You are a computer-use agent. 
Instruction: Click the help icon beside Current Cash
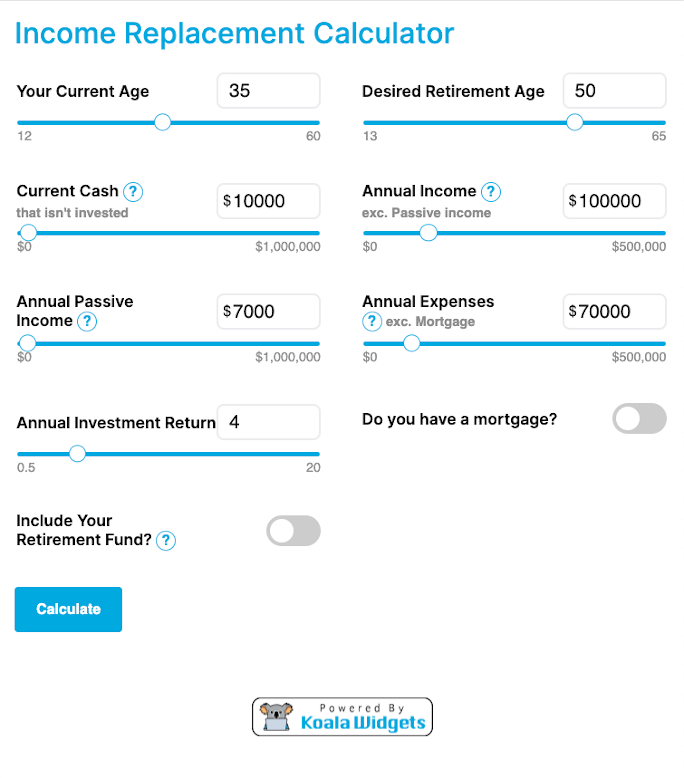(x=133, y=191)
